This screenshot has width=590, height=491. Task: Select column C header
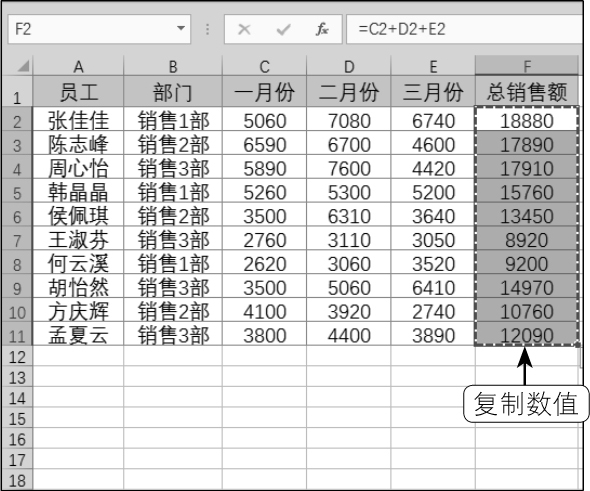point(265,66)
